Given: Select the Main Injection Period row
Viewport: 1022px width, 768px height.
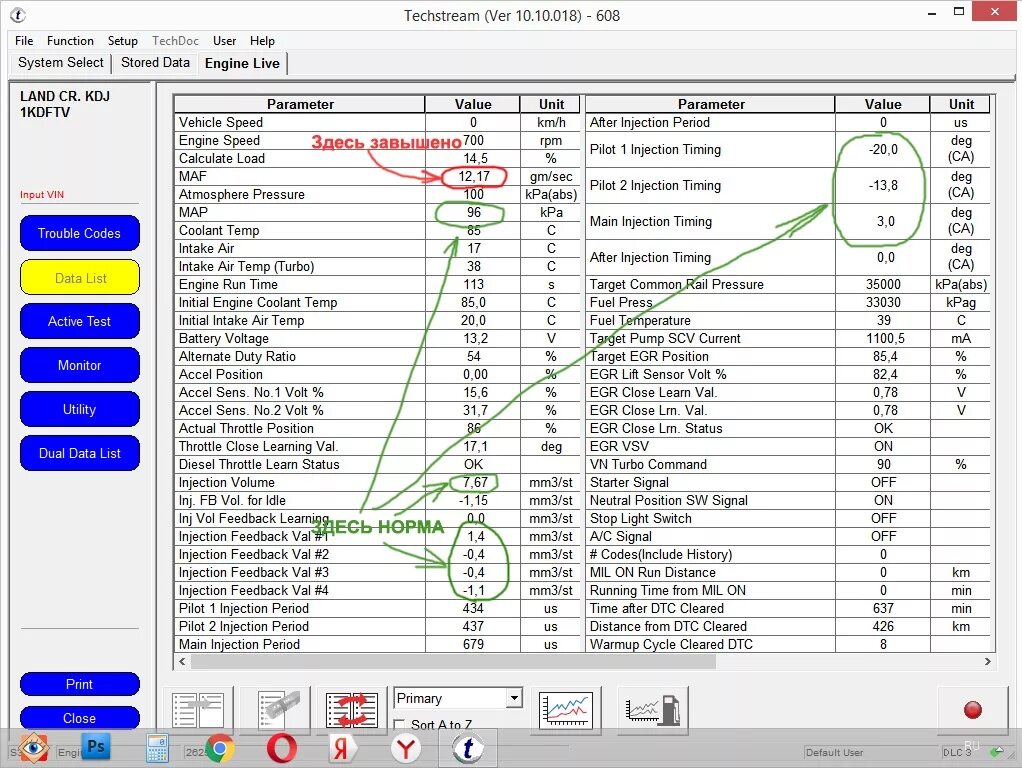Looking at the screenshot, I should [x=377, y=644].
